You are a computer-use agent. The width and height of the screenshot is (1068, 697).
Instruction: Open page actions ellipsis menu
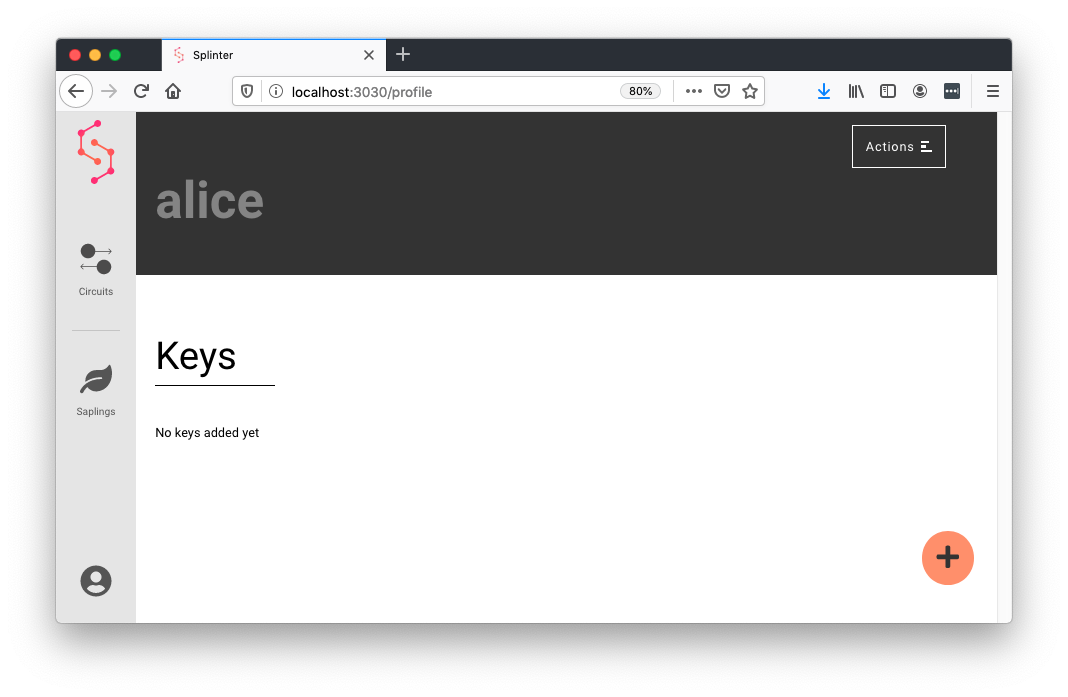pyautogui.click(x=693, y=91)
